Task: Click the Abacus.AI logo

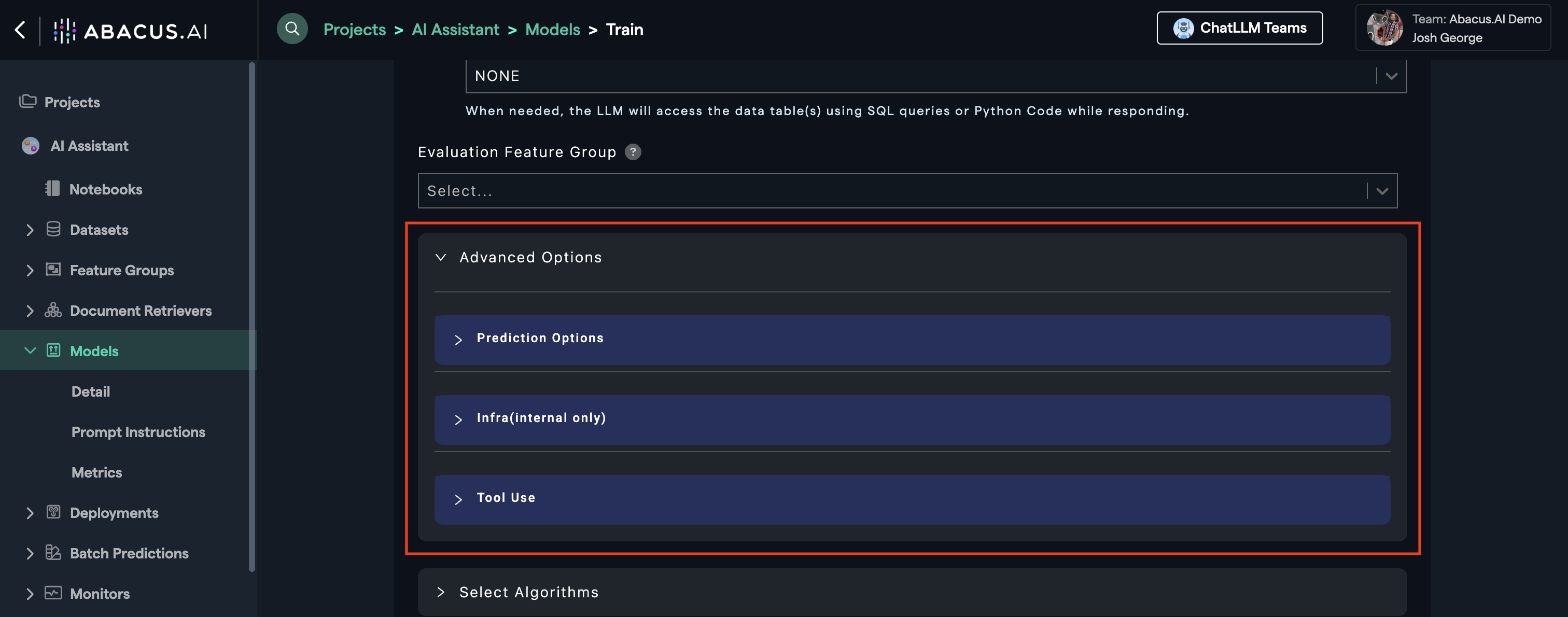Action: coord(130,31)
